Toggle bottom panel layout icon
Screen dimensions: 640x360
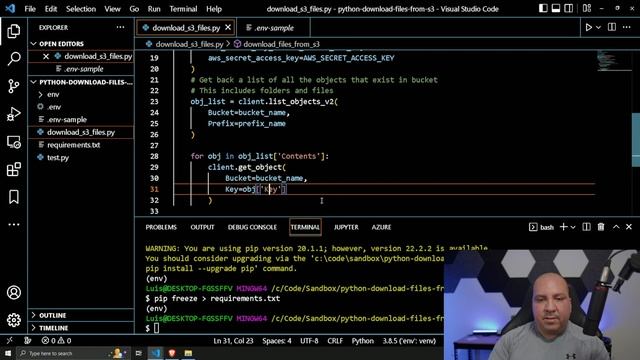tap(556, 9)
